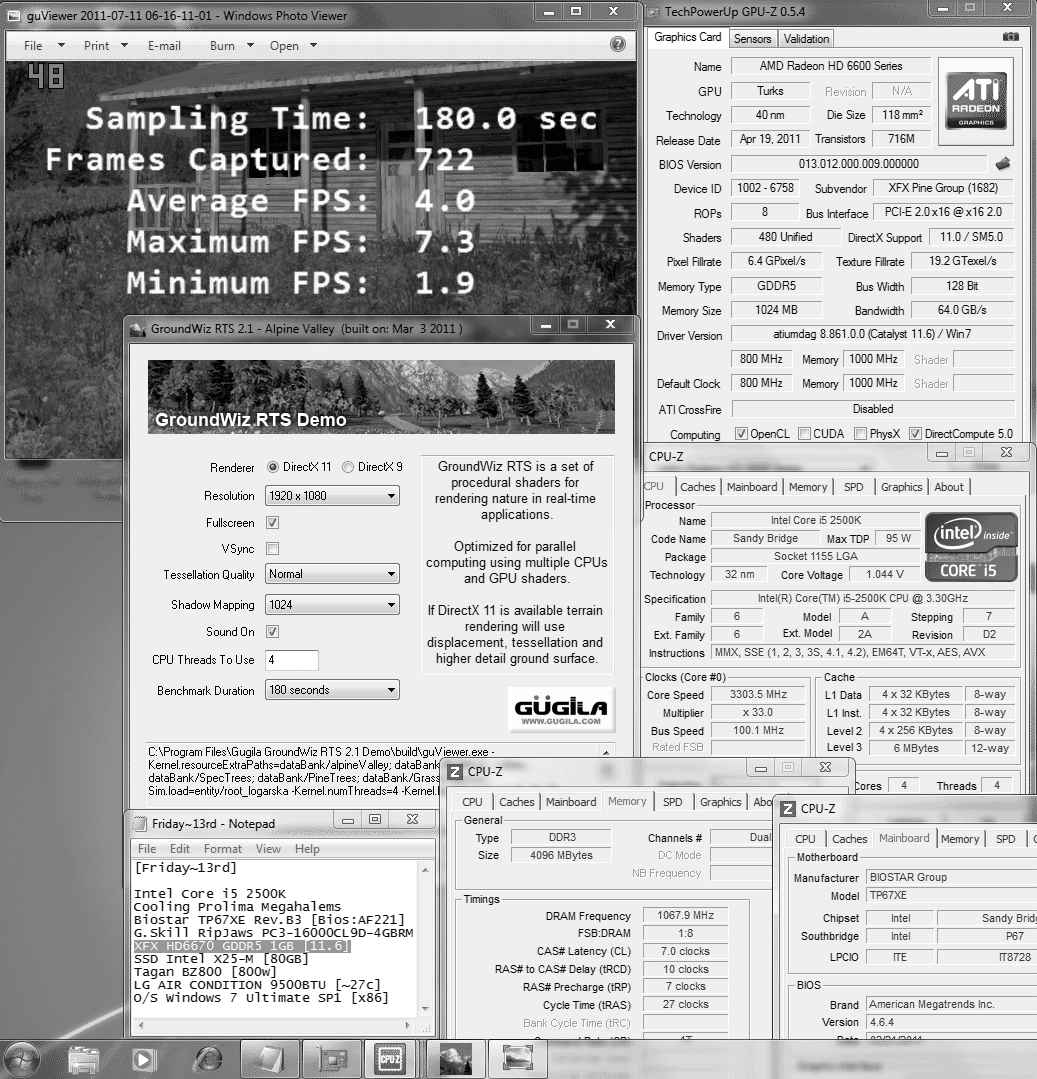The image size is (1037, 1079).
Task: Switch to GPU-Z via taskbar icon
Action: point(333,1058)
